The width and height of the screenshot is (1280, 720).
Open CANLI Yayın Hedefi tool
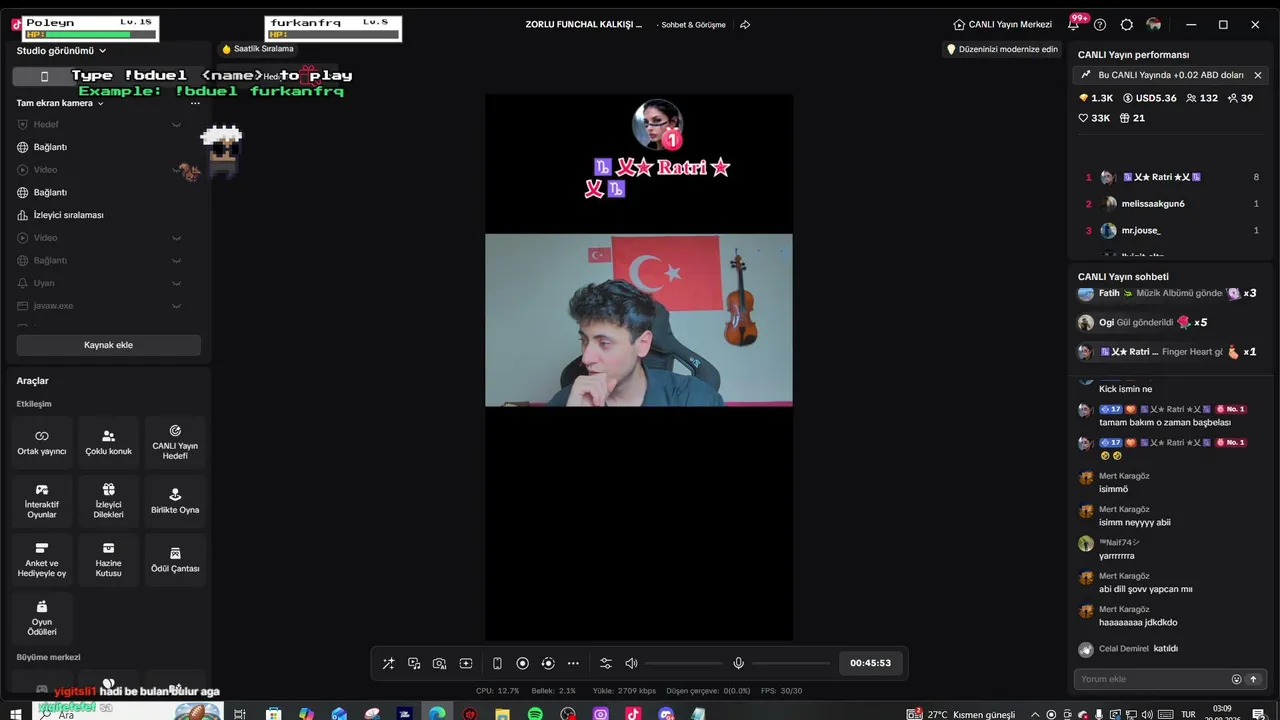(175, 443)
